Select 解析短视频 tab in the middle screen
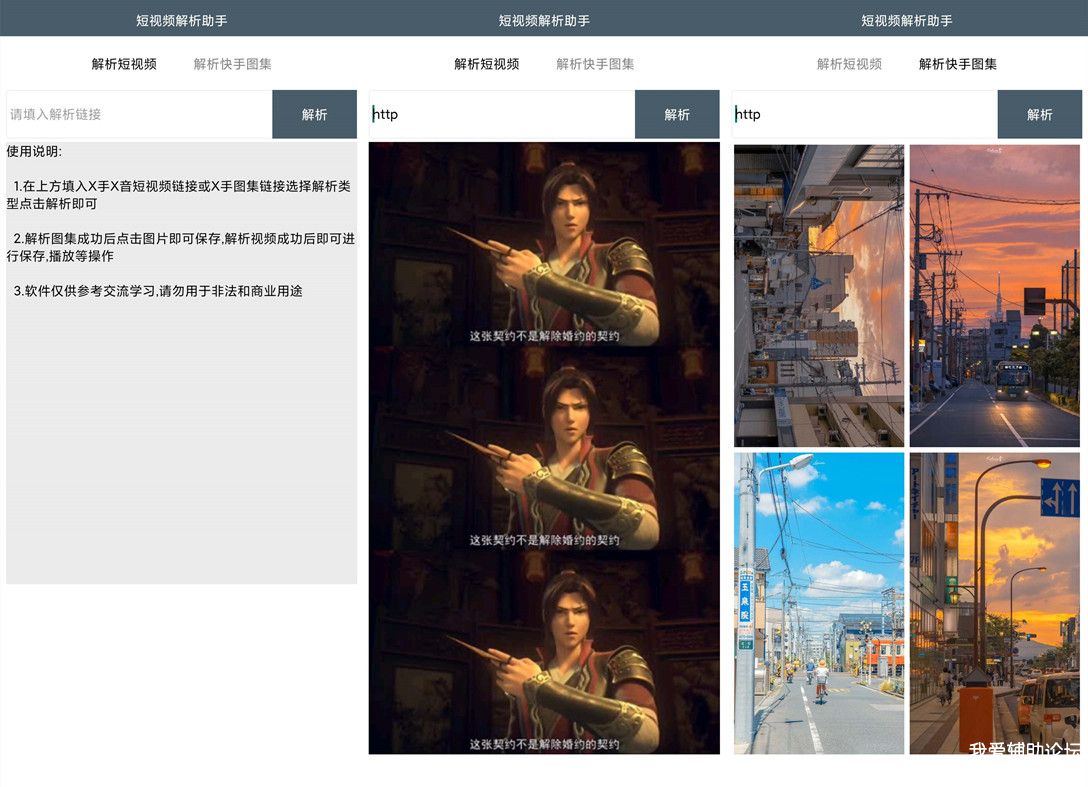This screenshot has width=1088, height=787. pos(486,64)
